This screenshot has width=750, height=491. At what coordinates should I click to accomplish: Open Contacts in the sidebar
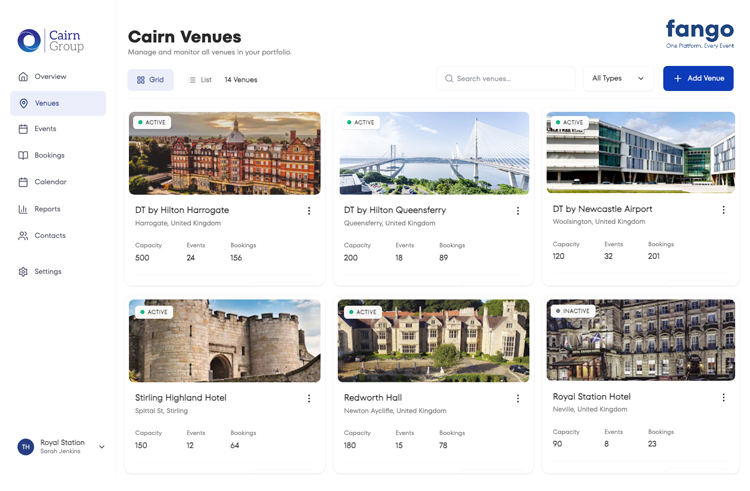(x=58, y=236)
